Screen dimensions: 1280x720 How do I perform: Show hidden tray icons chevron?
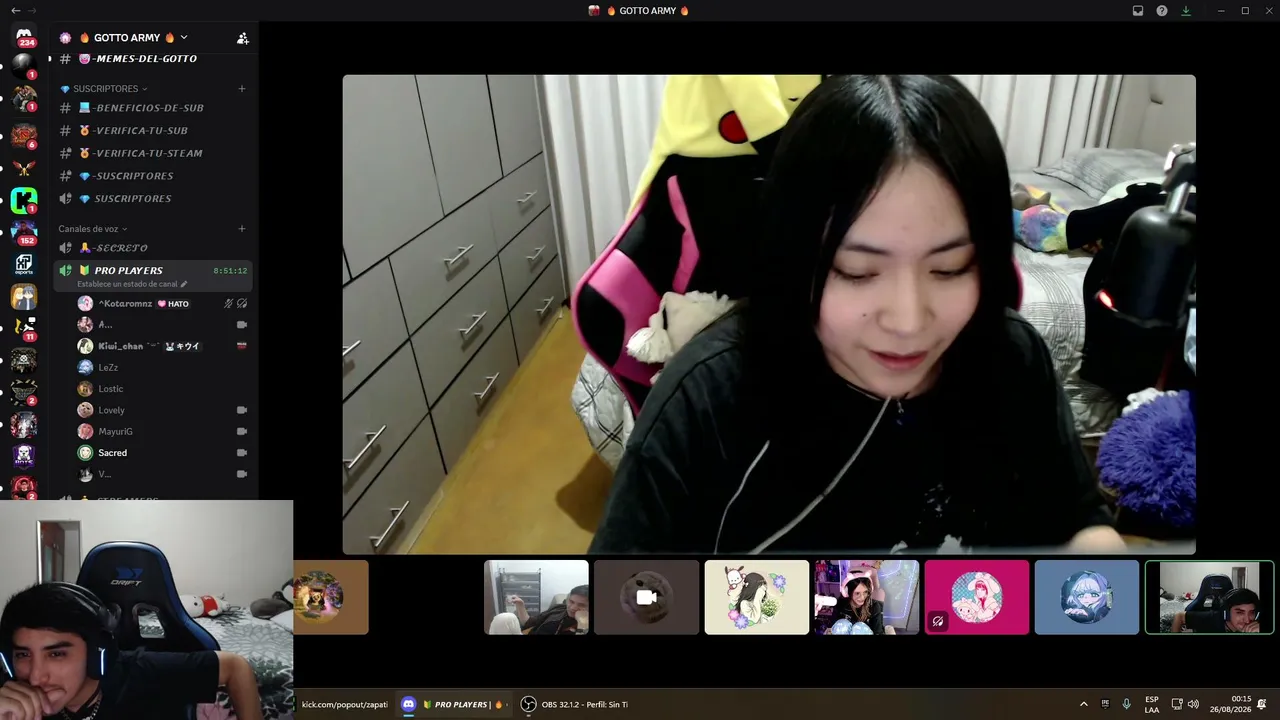[1083, 704]
